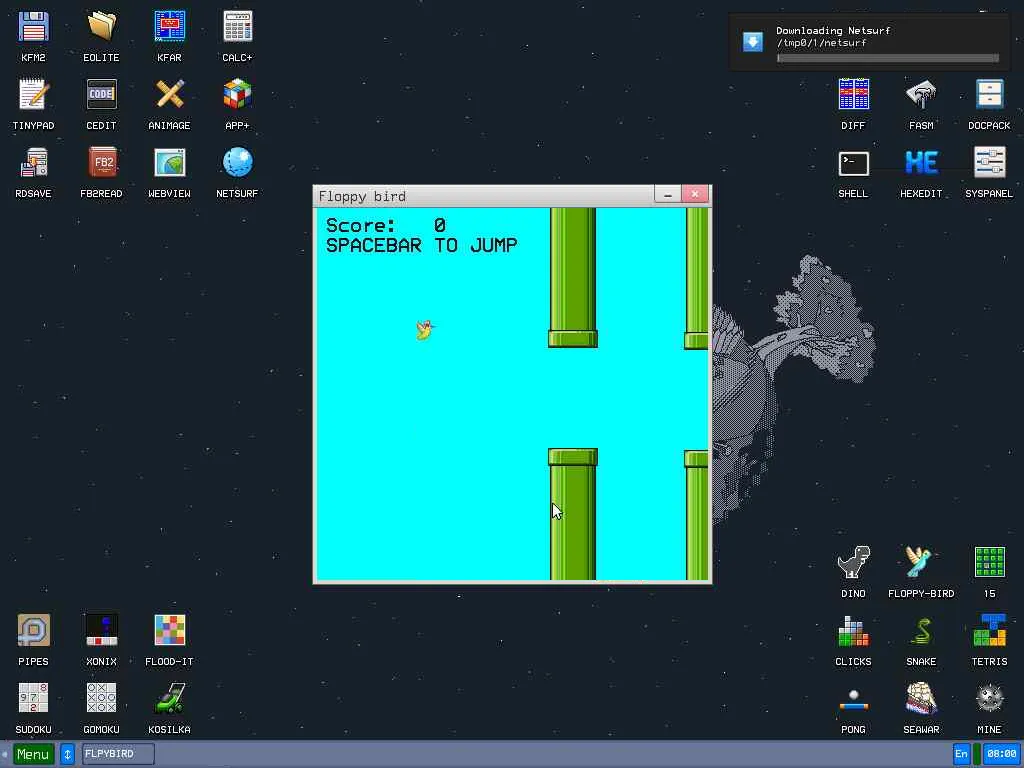Screen dimensions: 1024x768
Task: Launch the CEDIT code editor icon
Action: (x=101, y=95)
